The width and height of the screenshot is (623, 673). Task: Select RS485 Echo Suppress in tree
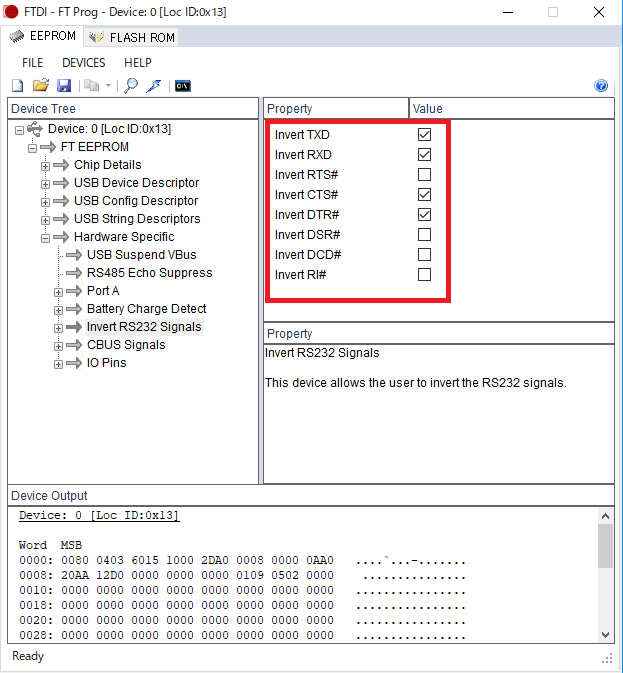(149, 273)
